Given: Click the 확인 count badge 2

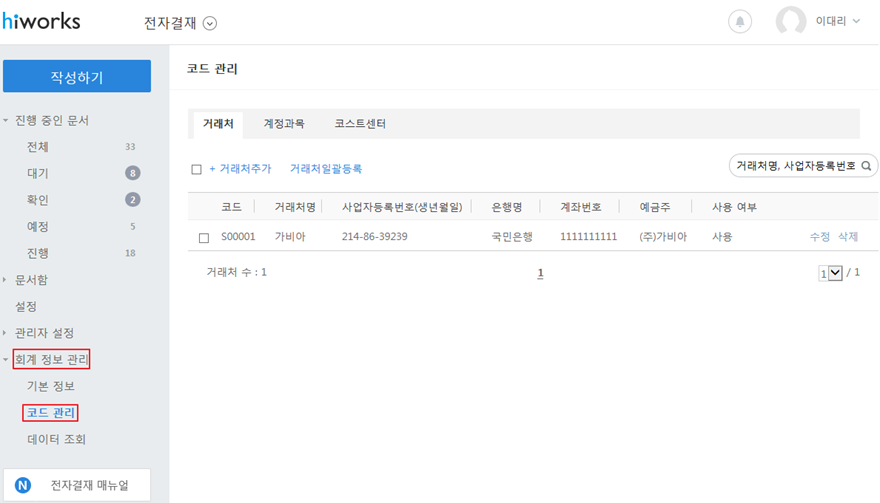Looking at the screenshot, I should tap(132, 199).
